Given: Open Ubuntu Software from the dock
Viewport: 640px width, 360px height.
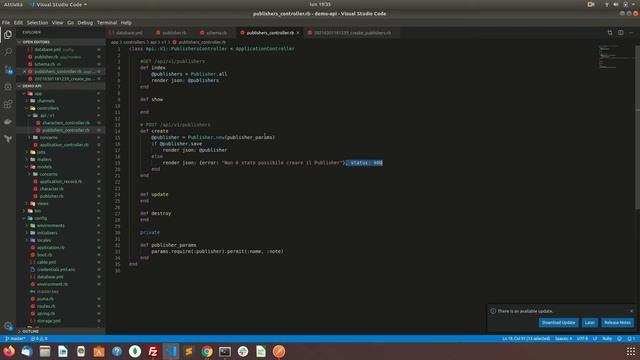Looking at the screenshot, I should pyautogui.click(x=99, y=351).
